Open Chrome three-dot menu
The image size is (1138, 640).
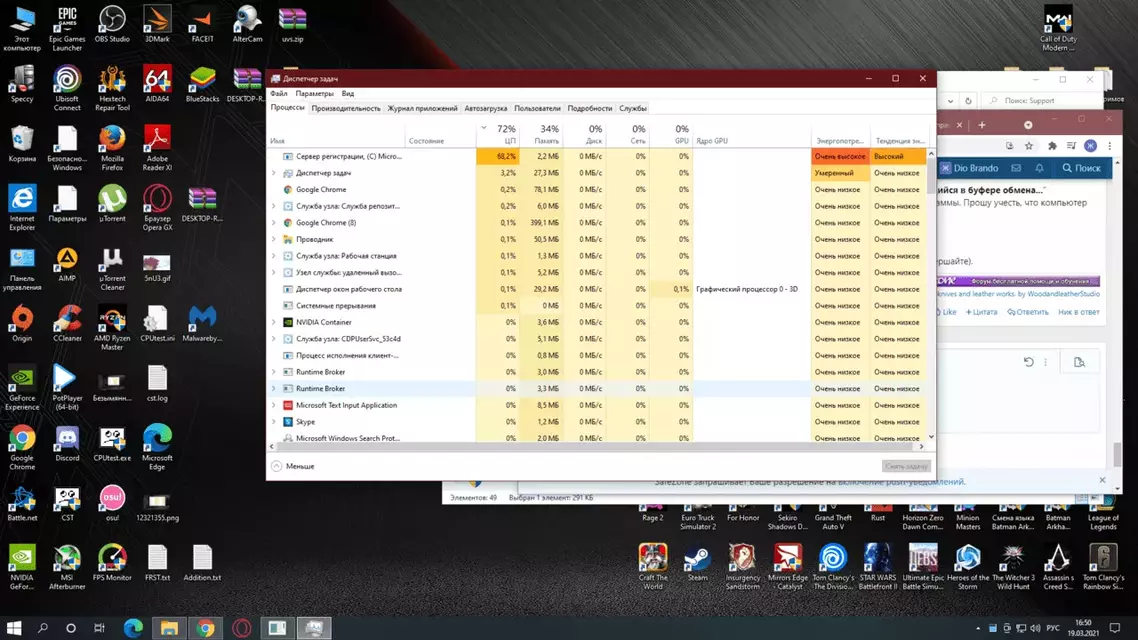[x=1110, y=146]
